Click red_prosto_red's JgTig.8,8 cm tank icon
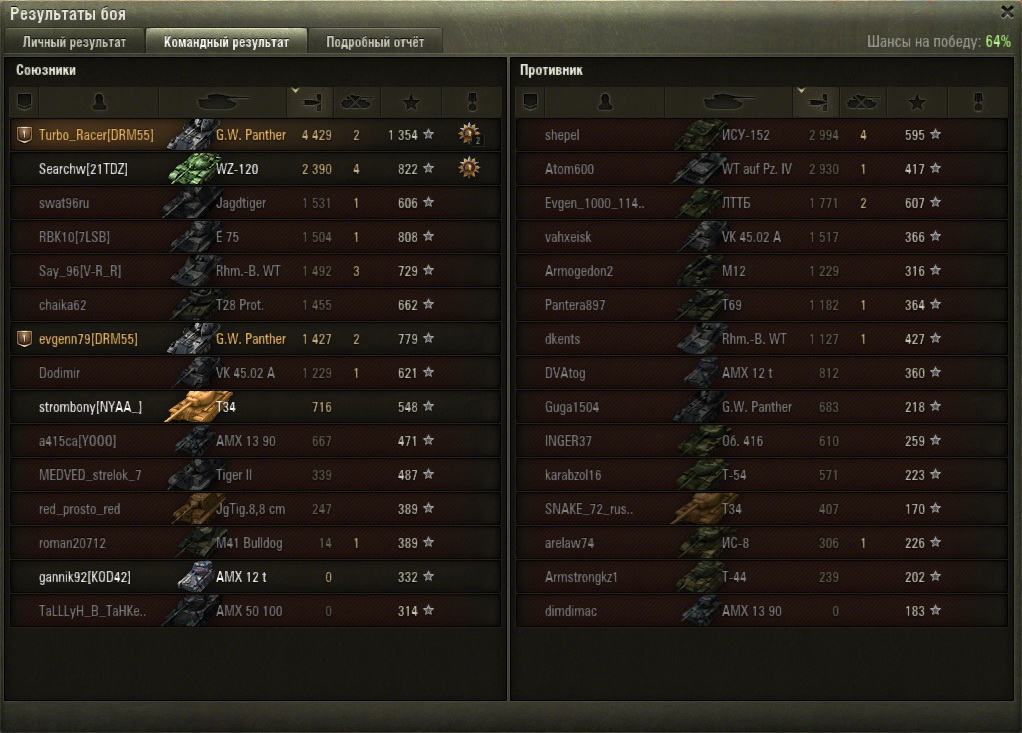 (196, 509)
